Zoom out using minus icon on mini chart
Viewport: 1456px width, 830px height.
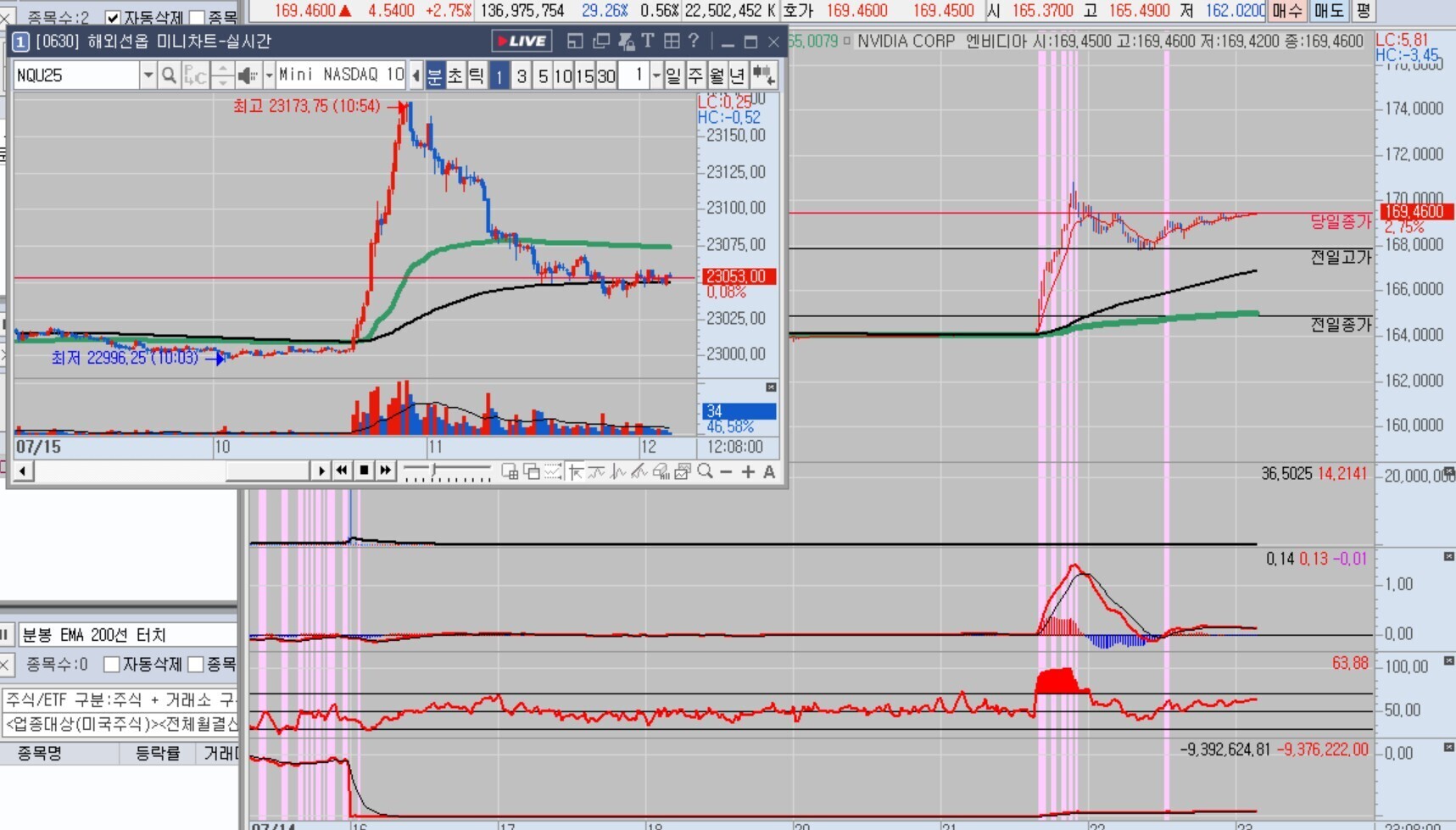pyautogui.click(x=726, y=471)
